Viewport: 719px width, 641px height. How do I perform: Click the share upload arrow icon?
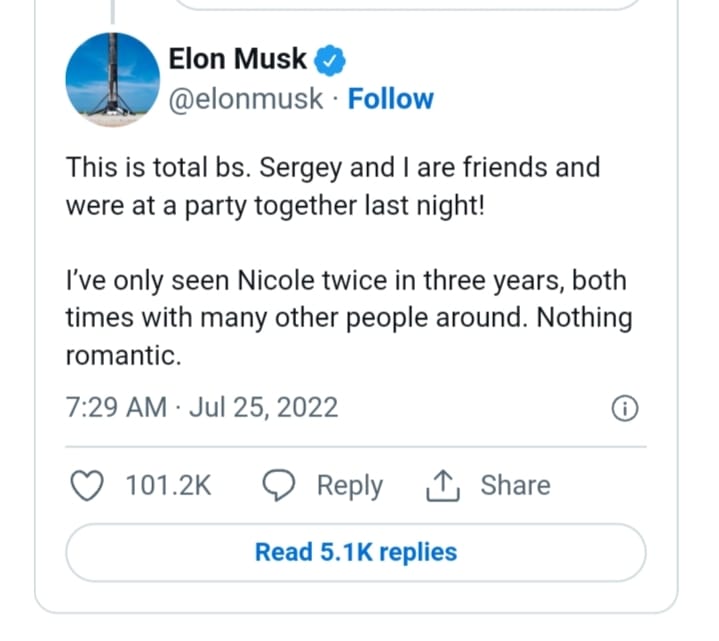tap(441, 486)
